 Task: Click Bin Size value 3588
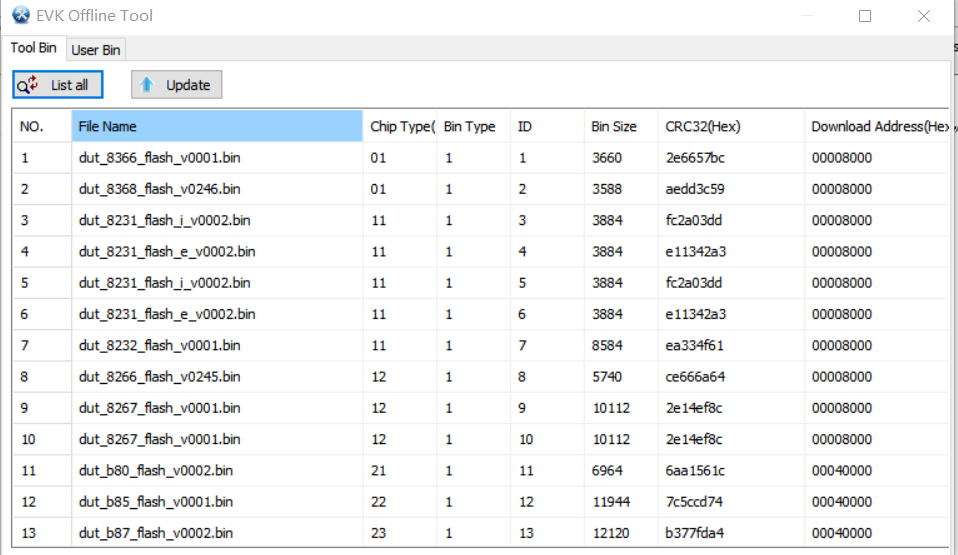click(607, 189)
